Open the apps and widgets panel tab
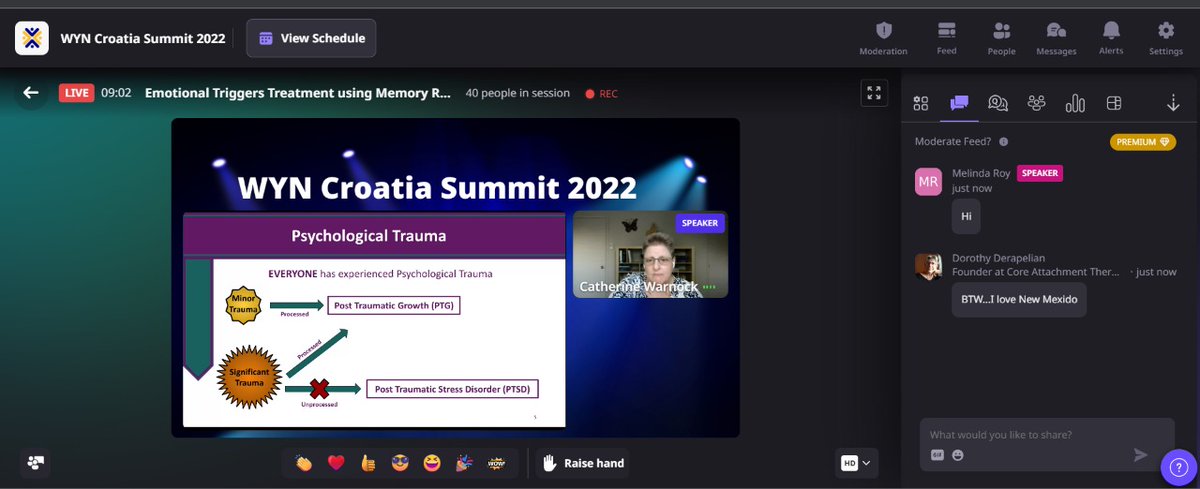The width and height of the screenshot is (1200, 489). coord(921,103)
